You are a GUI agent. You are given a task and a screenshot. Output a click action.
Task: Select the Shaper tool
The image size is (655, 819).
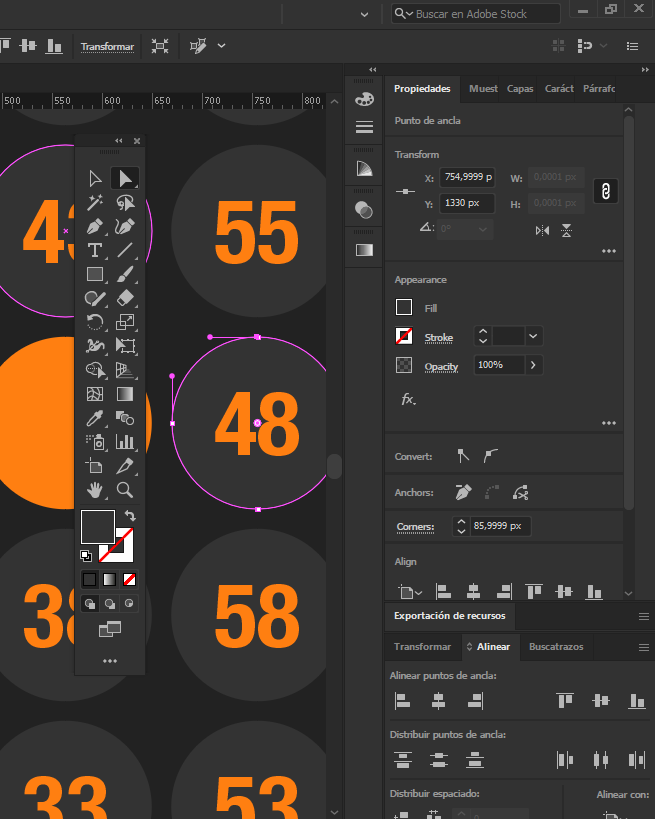(x=95, y=298)
